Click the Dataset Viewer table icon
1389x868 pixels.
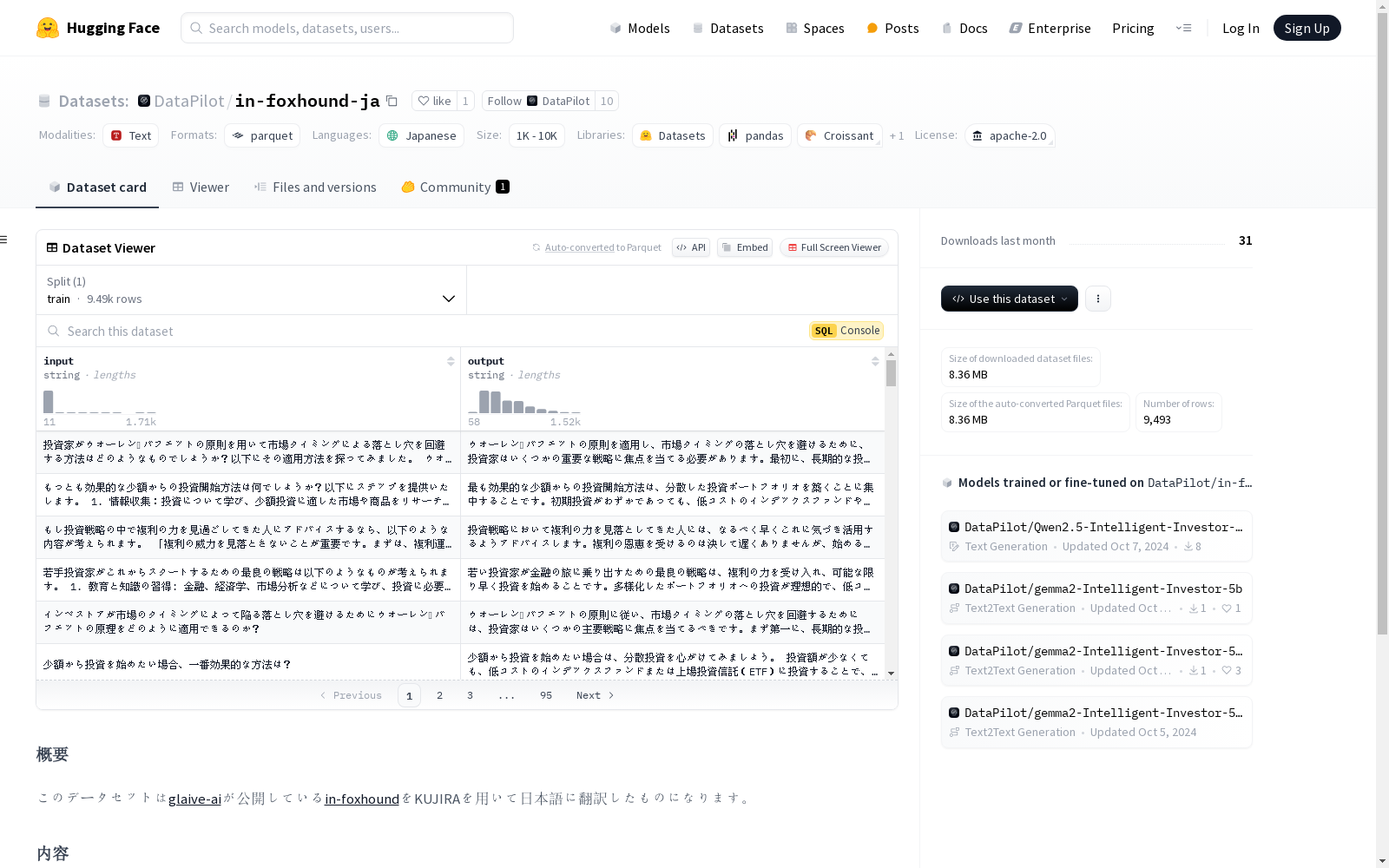point(52,247)
